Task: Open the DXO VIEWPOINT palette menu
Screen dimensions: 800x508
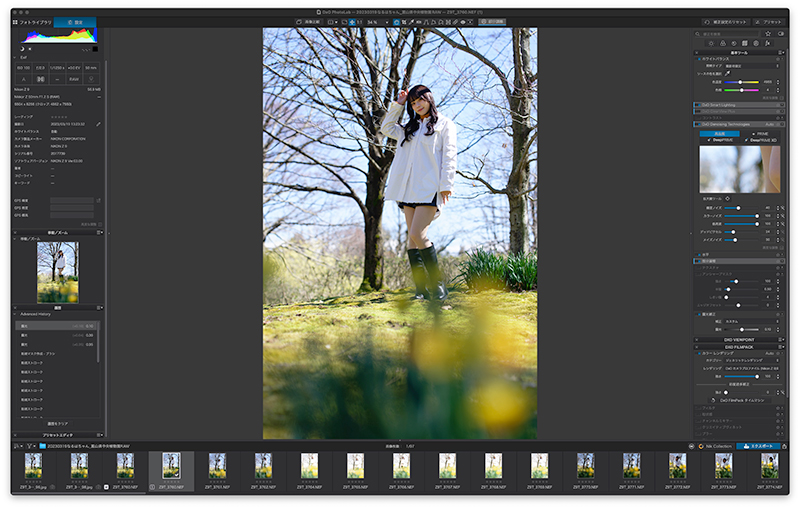Action: 781,340
